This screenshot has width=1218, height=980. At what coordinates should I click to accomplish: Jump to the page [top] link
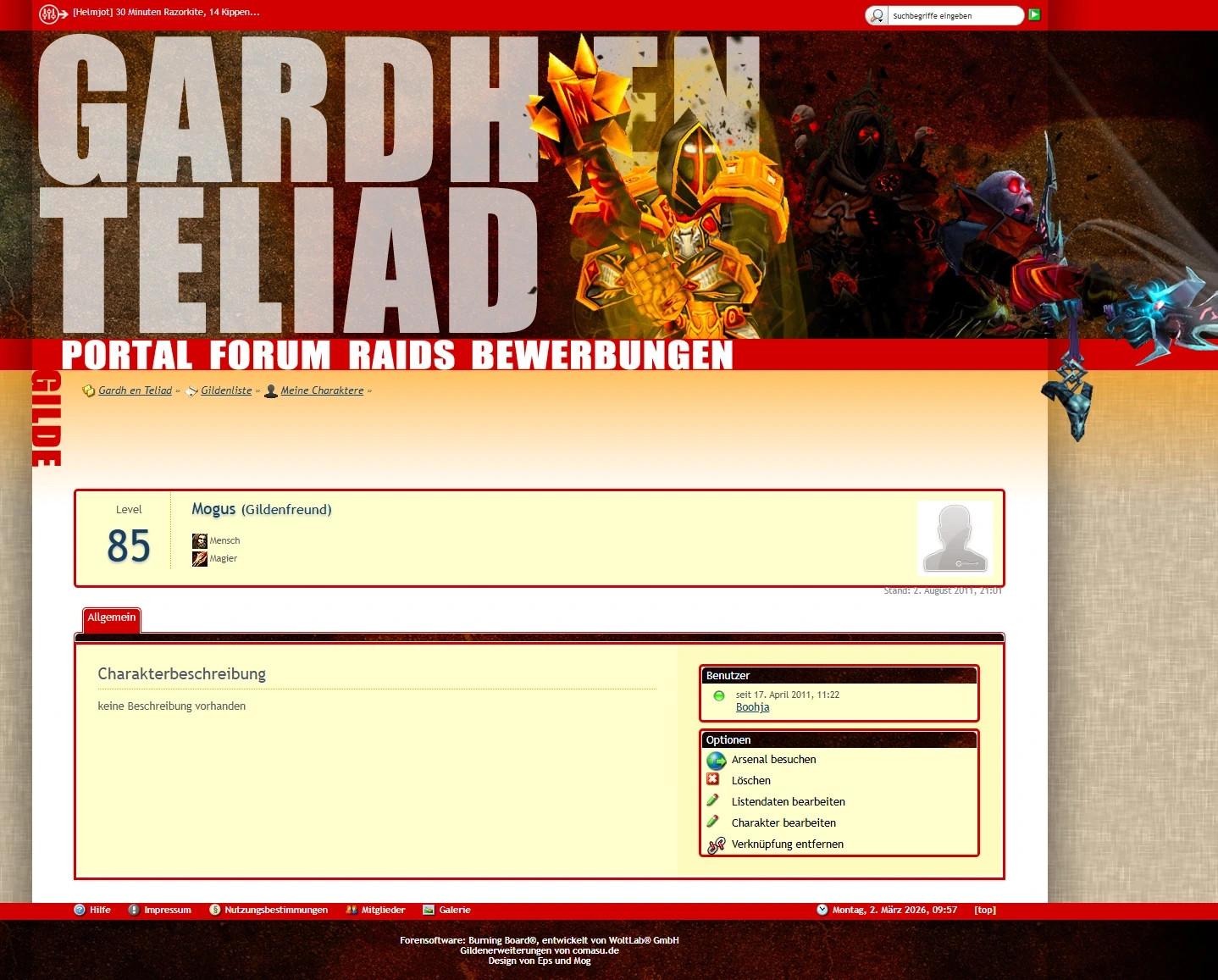(985, 910)
